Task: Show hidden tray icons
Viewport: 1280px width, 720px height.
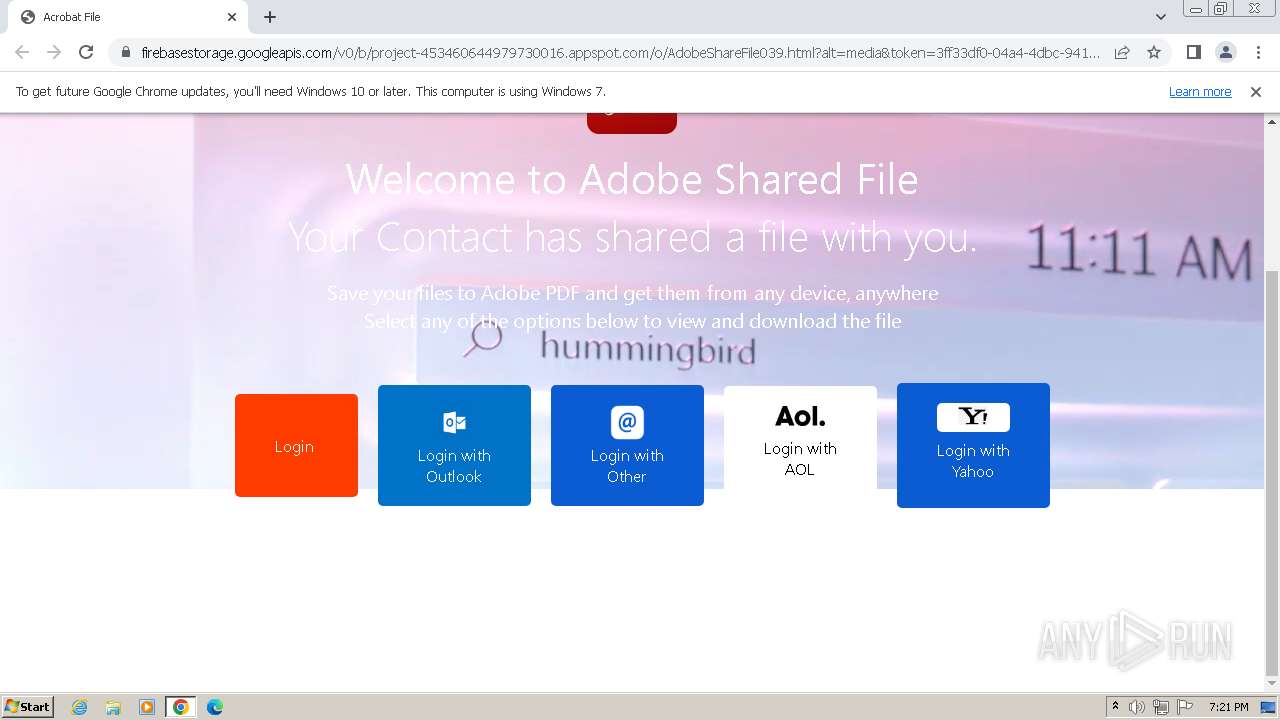Action: point(1115,707)
